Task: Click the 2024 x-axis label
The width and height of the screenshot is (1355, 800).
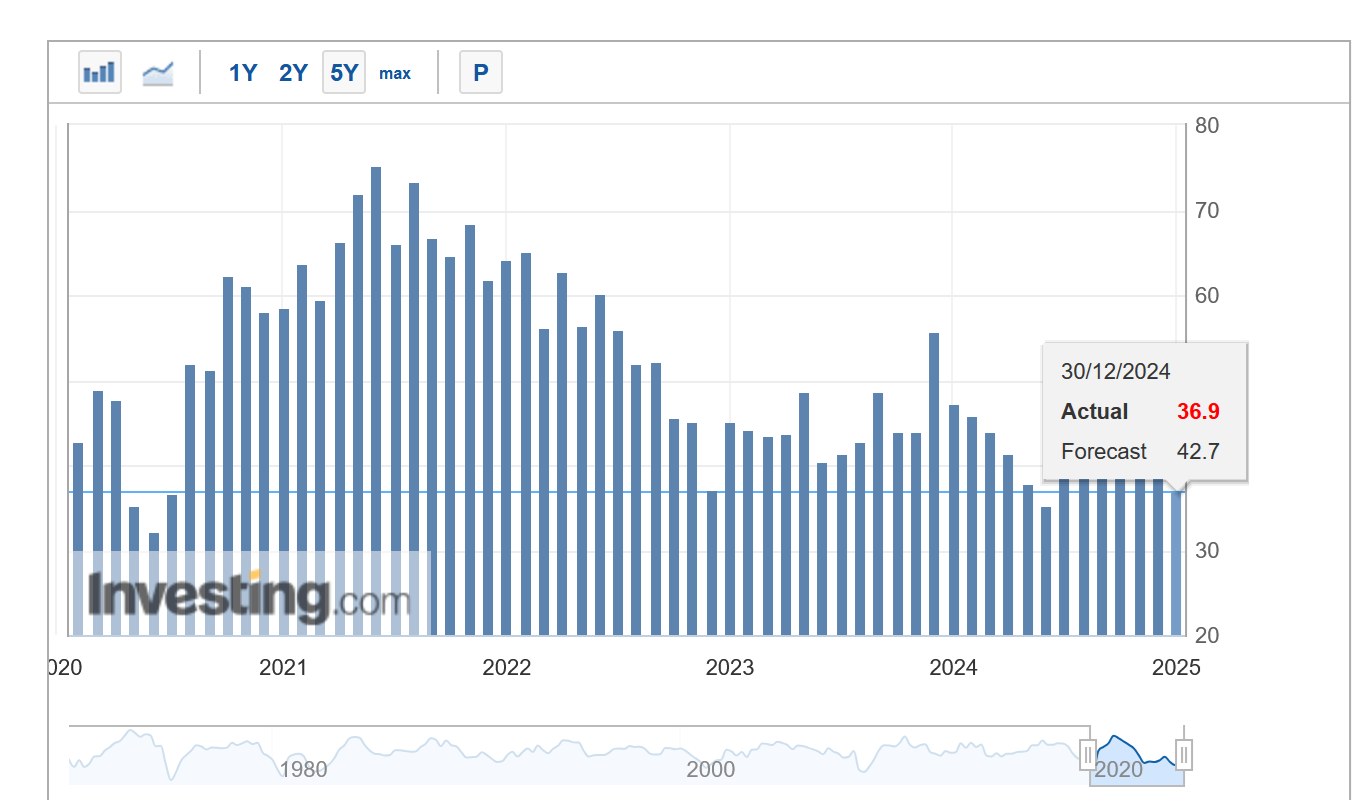Action: tap(952, 667)
